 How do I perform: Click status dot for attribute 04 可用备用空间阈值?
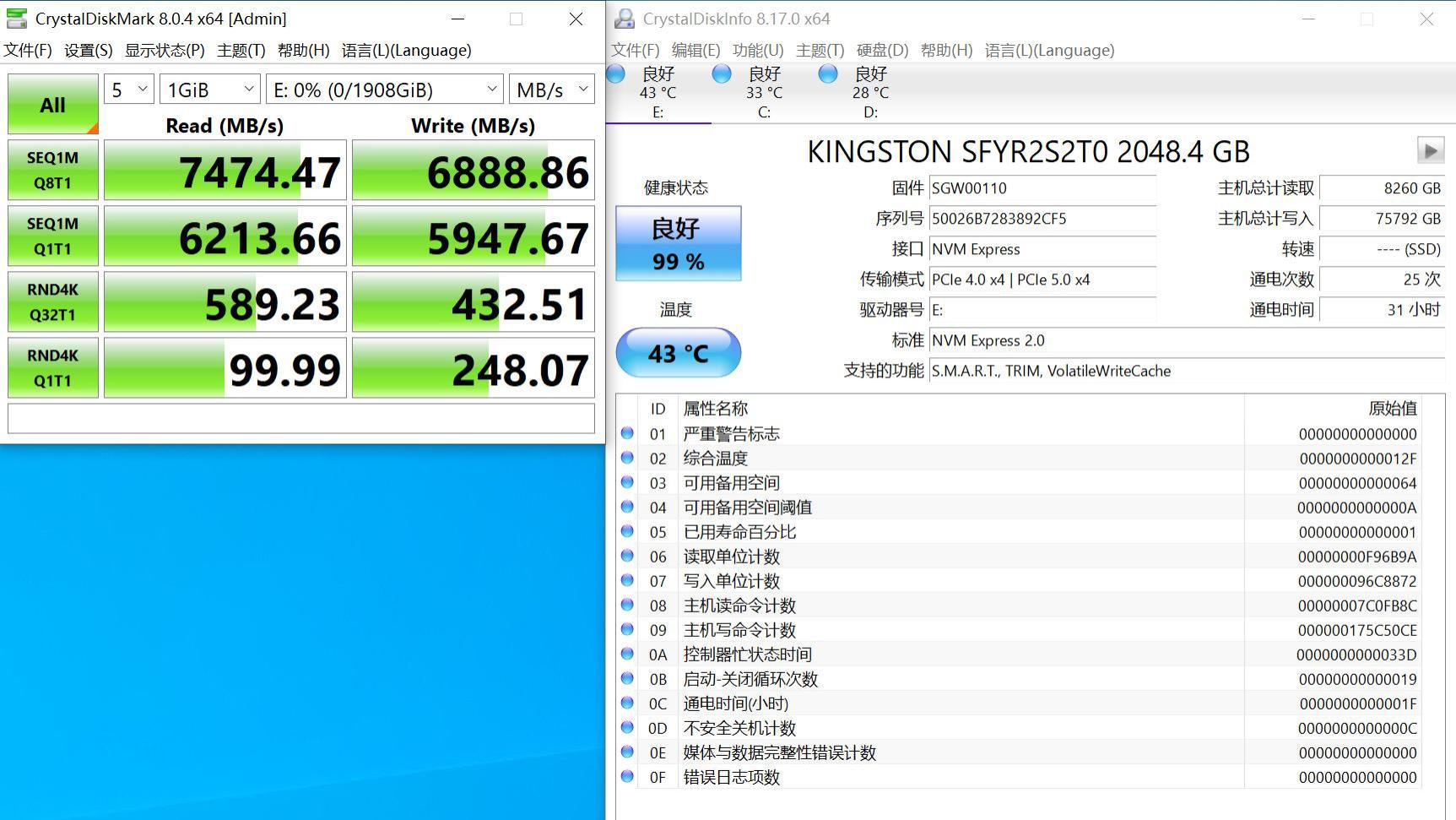(x=627, y=507)
